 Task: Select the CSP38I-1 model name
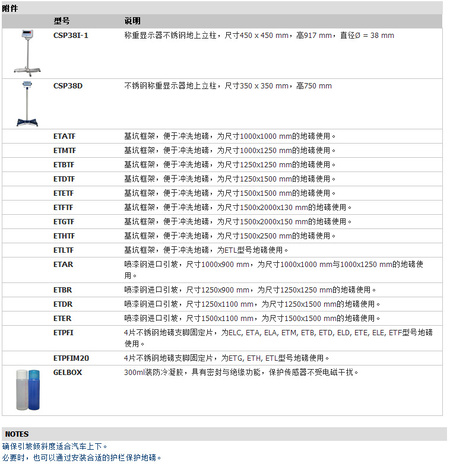[71, 35]
